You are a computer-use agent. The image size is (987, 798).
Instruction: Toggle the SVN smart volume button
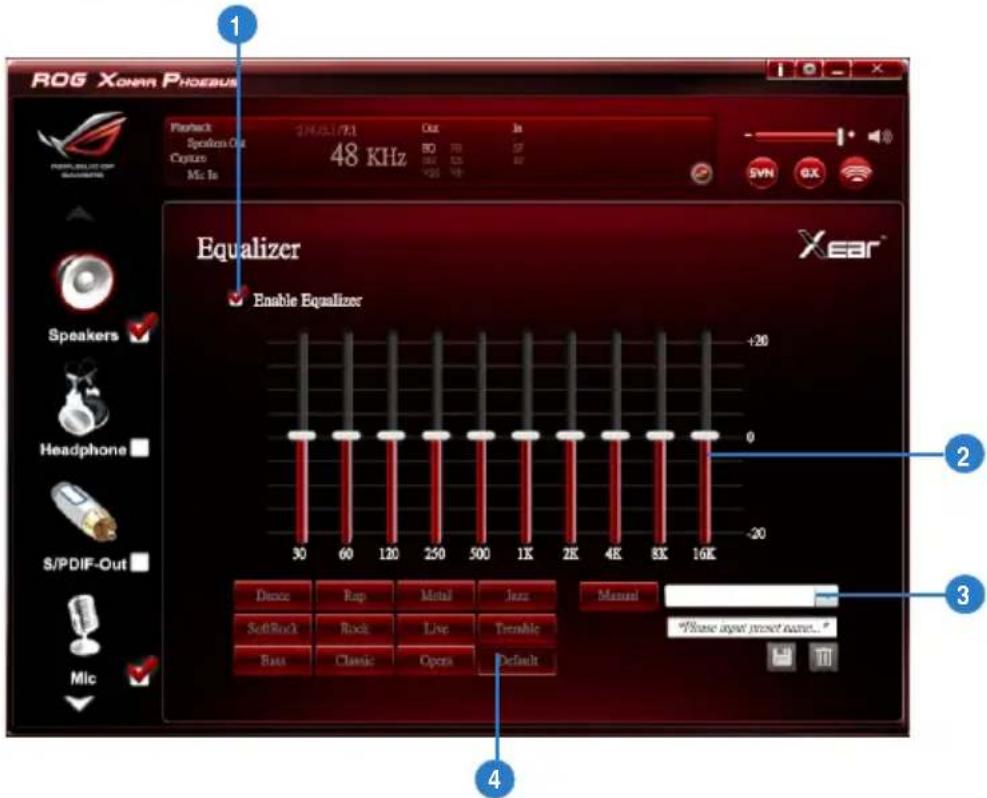click(x=760, y=172)
